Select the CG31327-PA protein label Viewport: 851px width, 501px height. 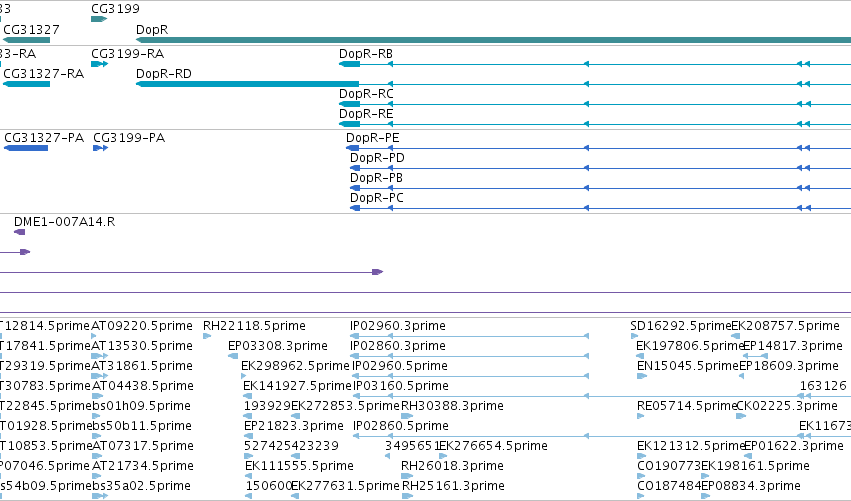pos(44,138)
